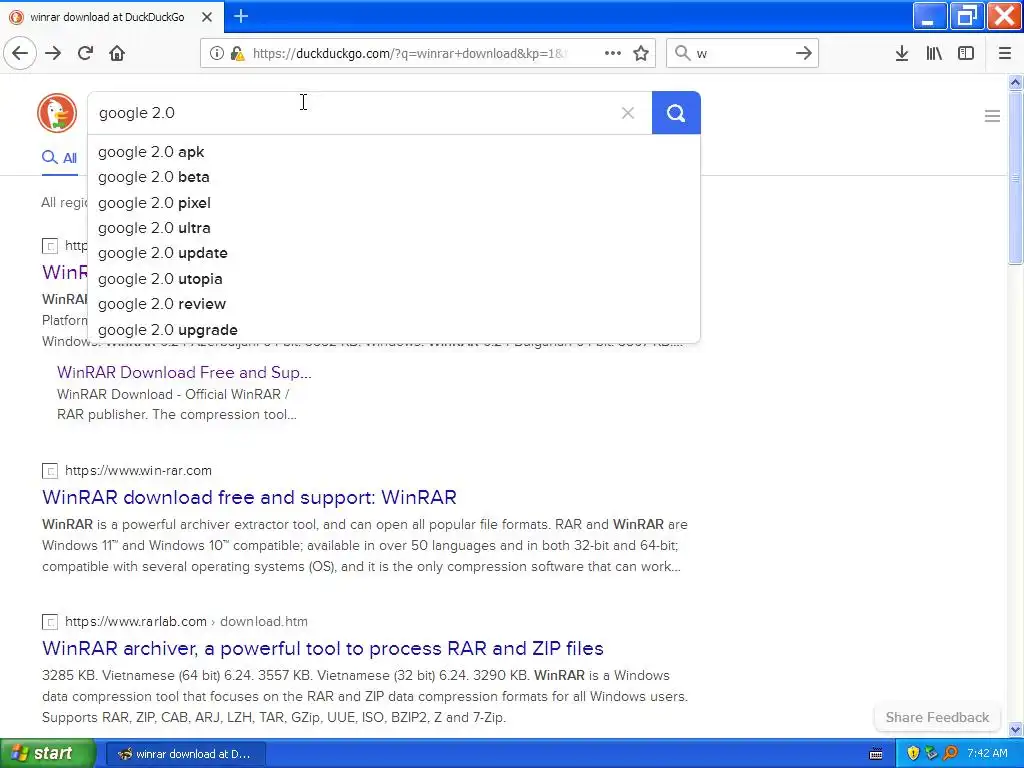Choose suggestion google 2.0 review

394,304
